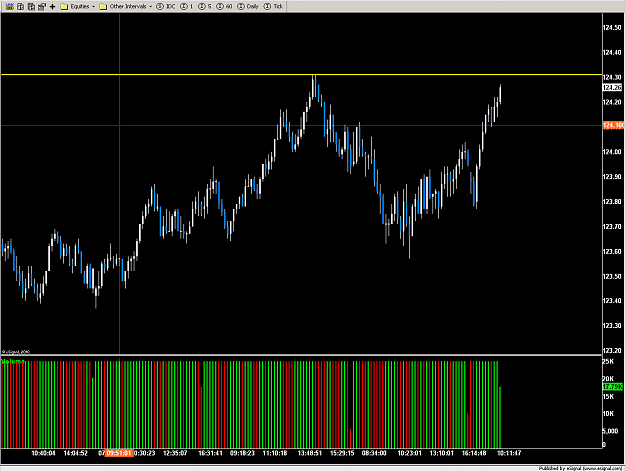Switch to the Daily interval

(x=248, y=6)
